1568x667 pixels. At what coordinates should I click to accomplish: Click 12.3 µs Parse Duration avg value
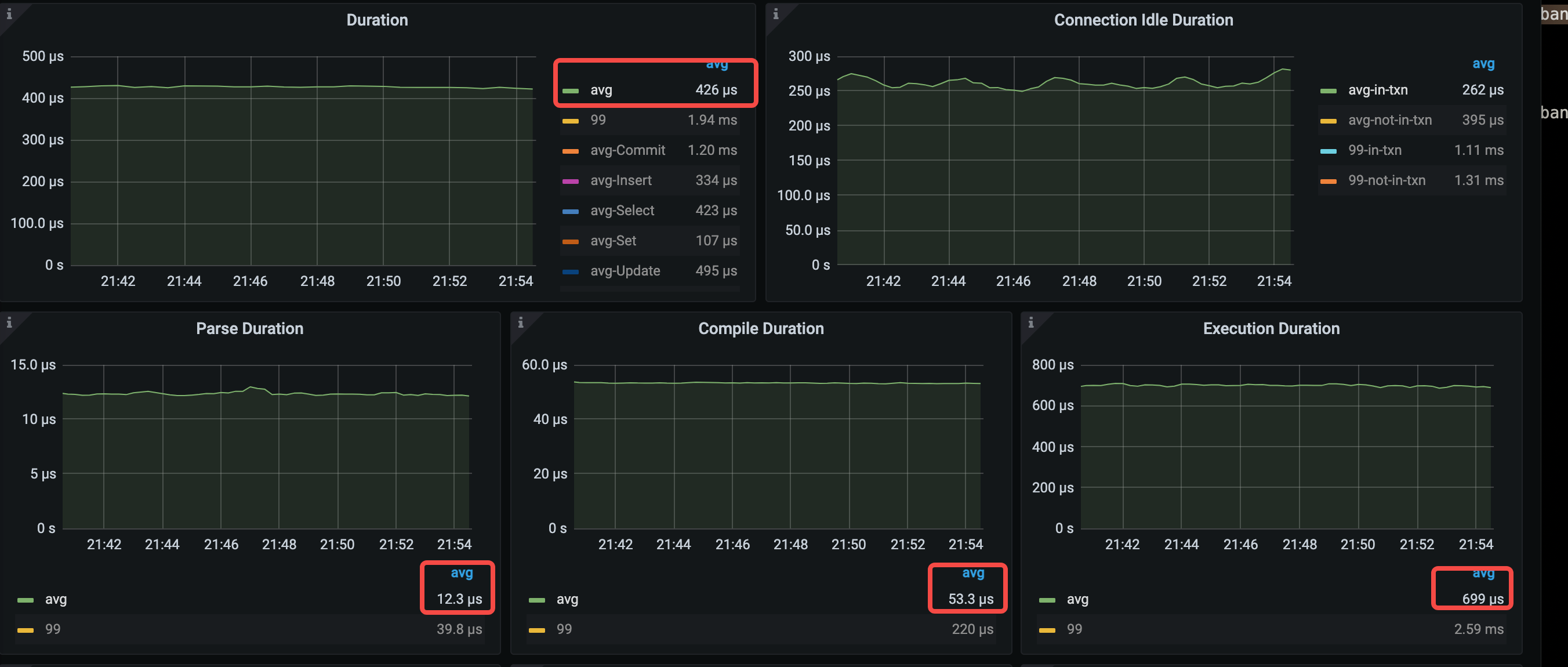click(x=459, y=600)
